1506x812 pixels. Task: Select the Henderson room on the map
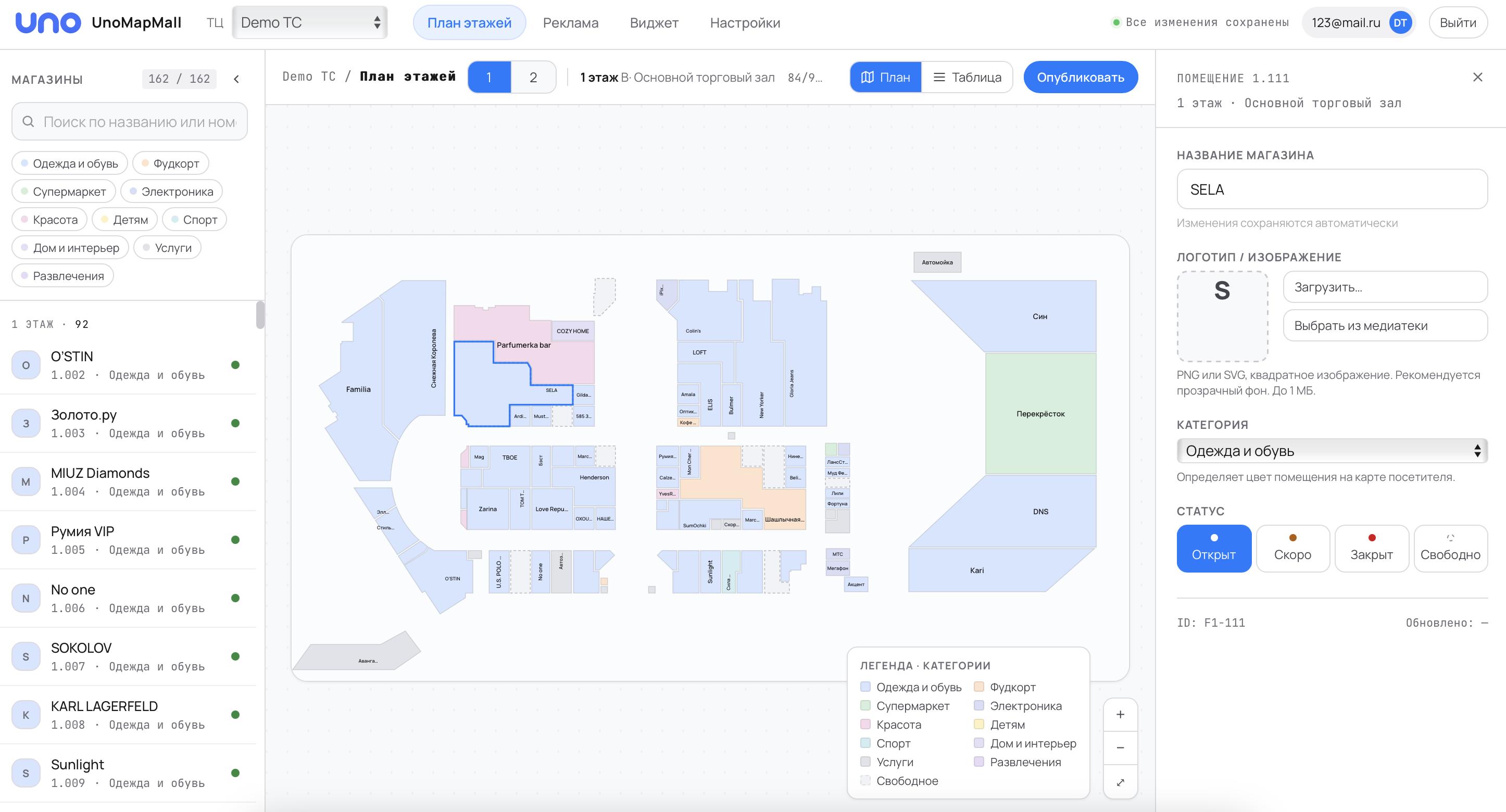594,477
